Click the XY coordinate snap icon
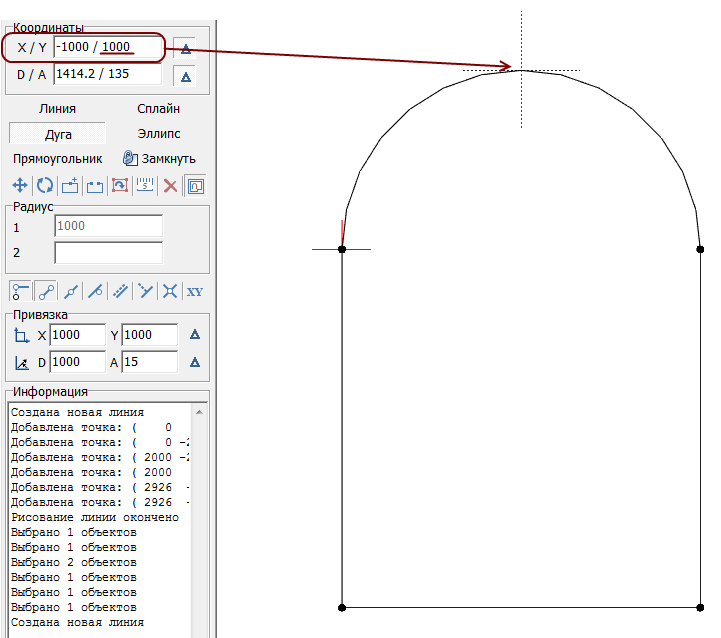 pyautogui.click(x=195, y=291)
